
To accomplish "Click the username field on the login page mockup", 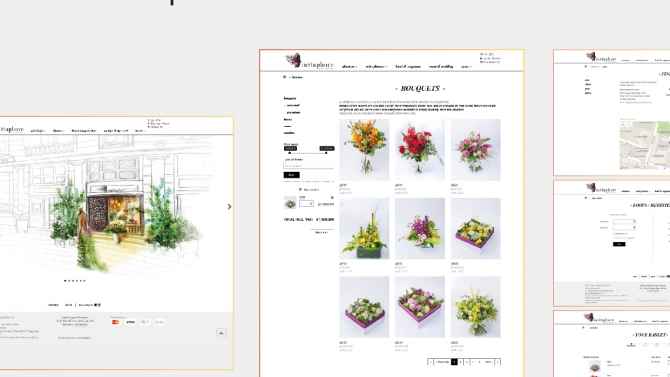I will click(x=624, y=221).
